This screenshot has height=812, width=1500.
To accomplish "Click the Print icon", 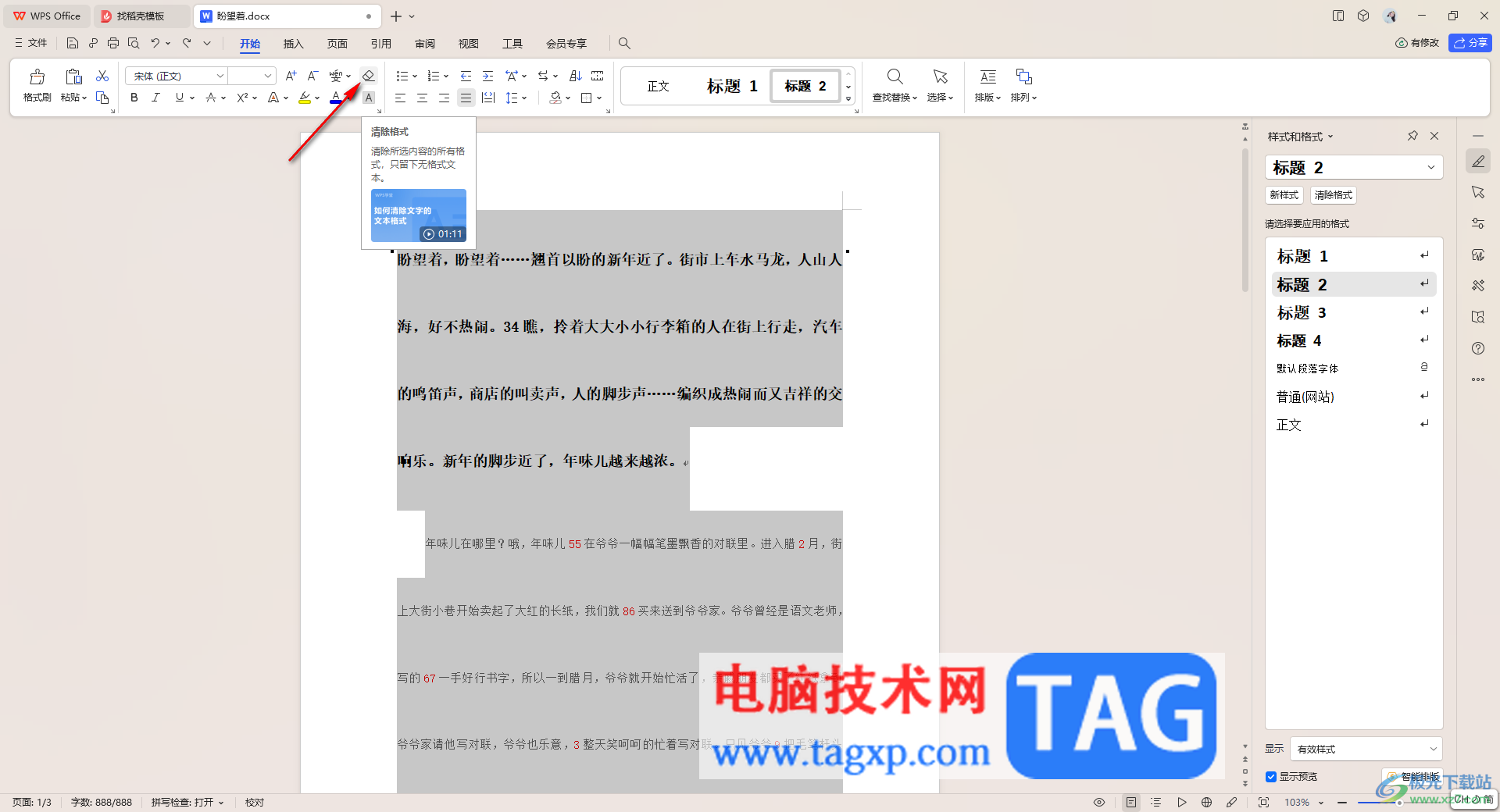I will 113,43.
